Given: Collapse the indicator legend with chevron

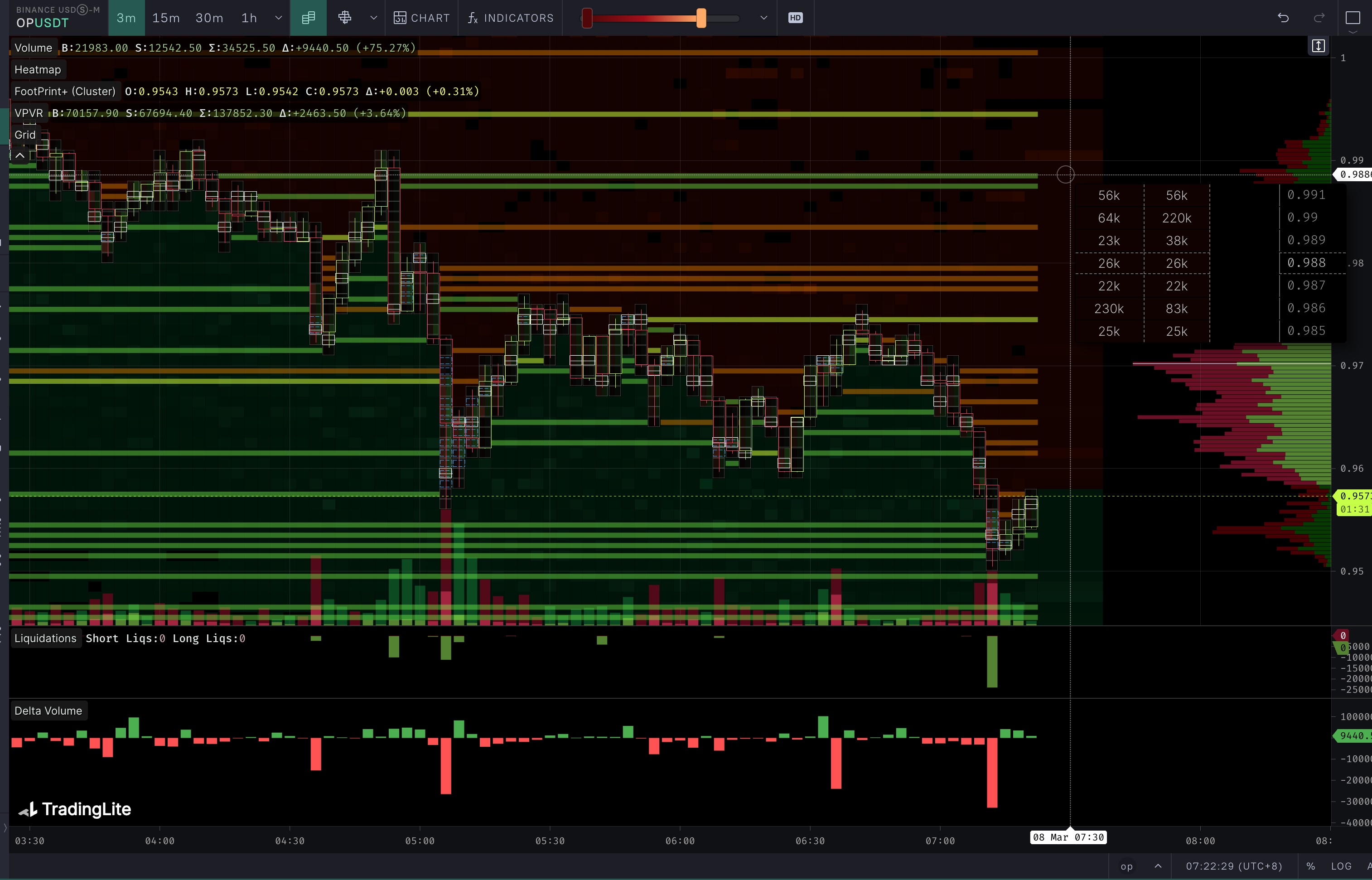Looking at the screenshot, I should point(19,155).
